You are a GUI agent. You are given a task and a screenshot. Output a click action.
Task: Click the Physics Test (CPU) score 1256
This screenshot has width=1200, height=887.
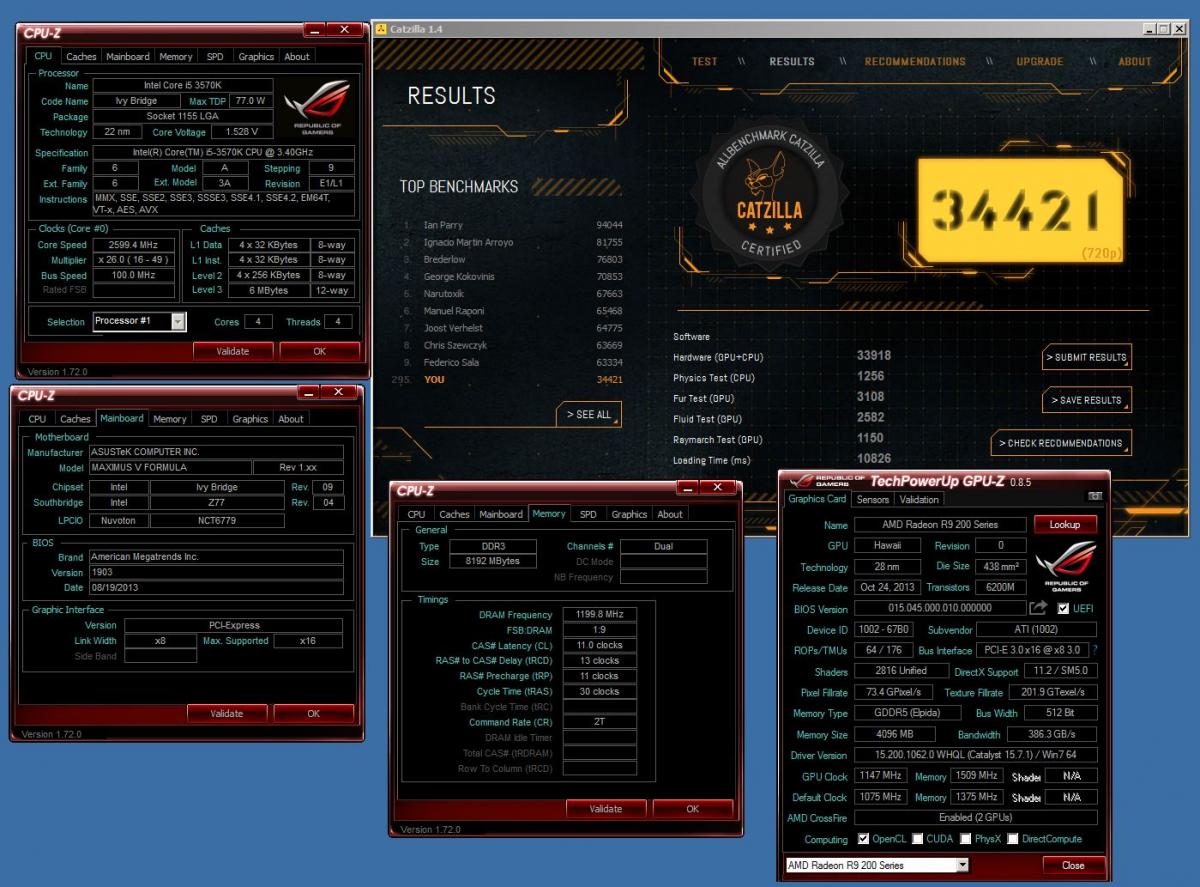pos(871,377)
